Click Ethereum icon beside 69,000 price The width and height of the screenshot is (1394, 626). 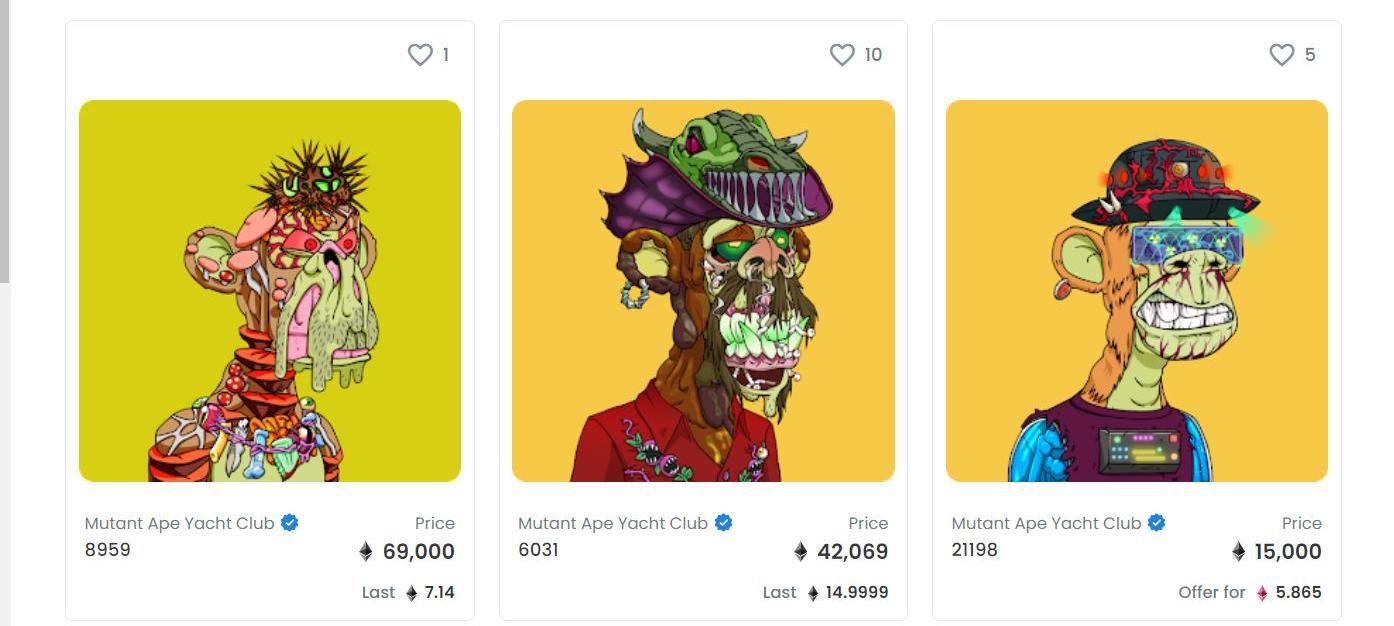(366, 552)
